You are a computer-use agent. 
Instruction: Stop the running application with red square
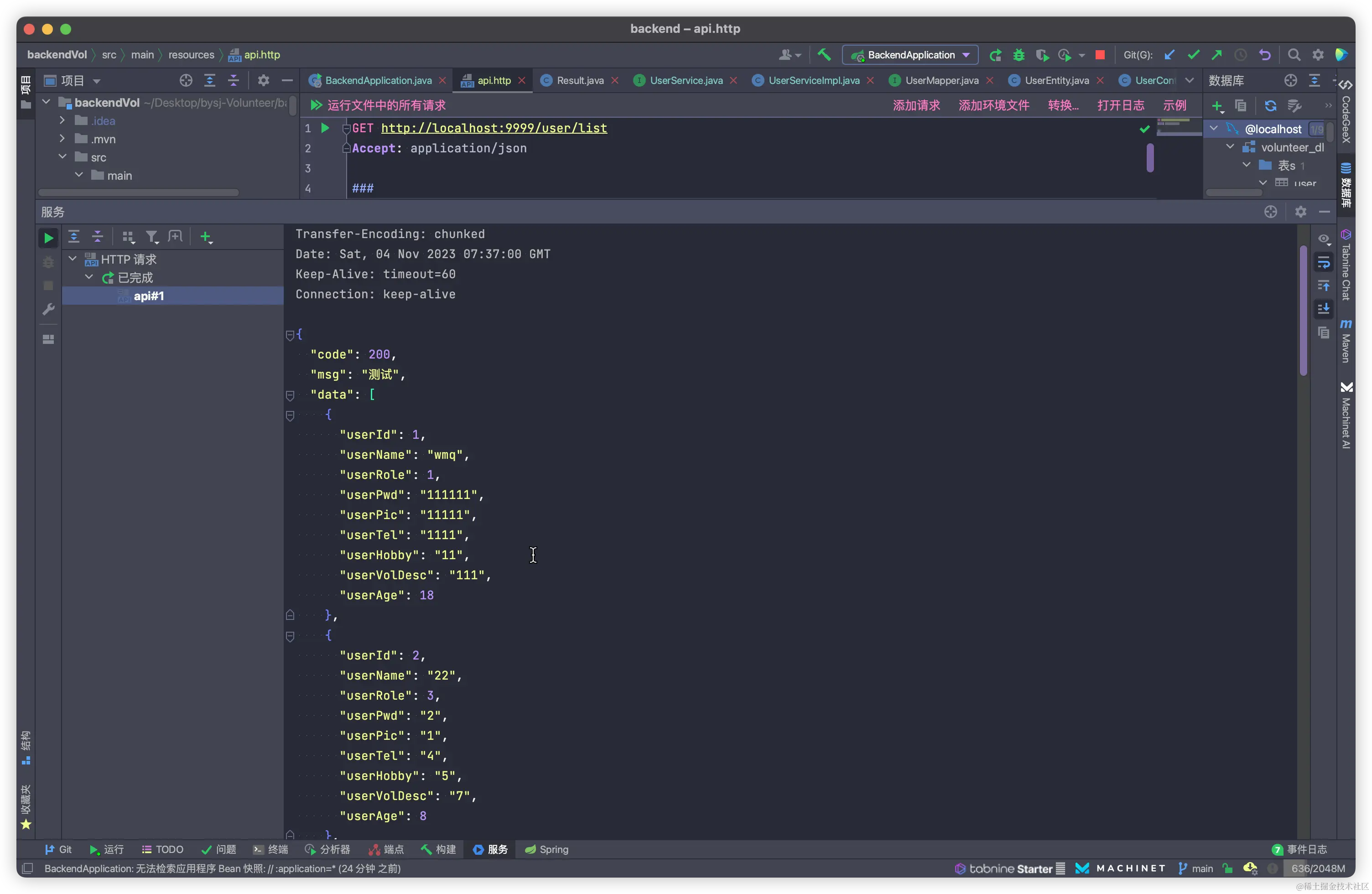pos(1100,55)
